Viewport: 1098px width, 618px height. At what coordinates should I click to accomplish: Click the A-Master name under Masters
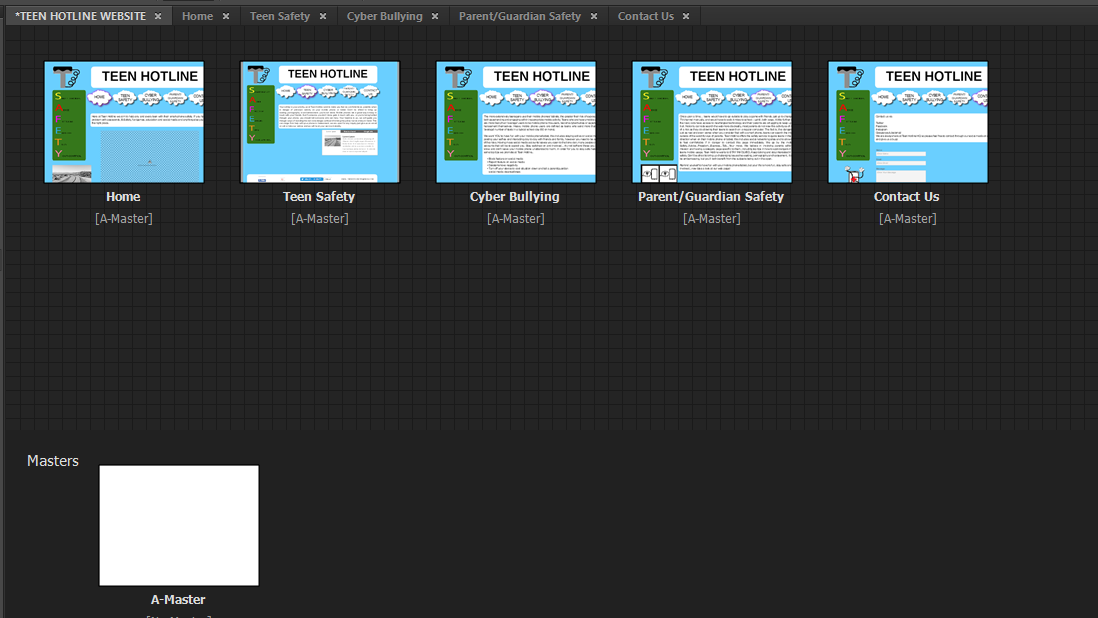178,600
